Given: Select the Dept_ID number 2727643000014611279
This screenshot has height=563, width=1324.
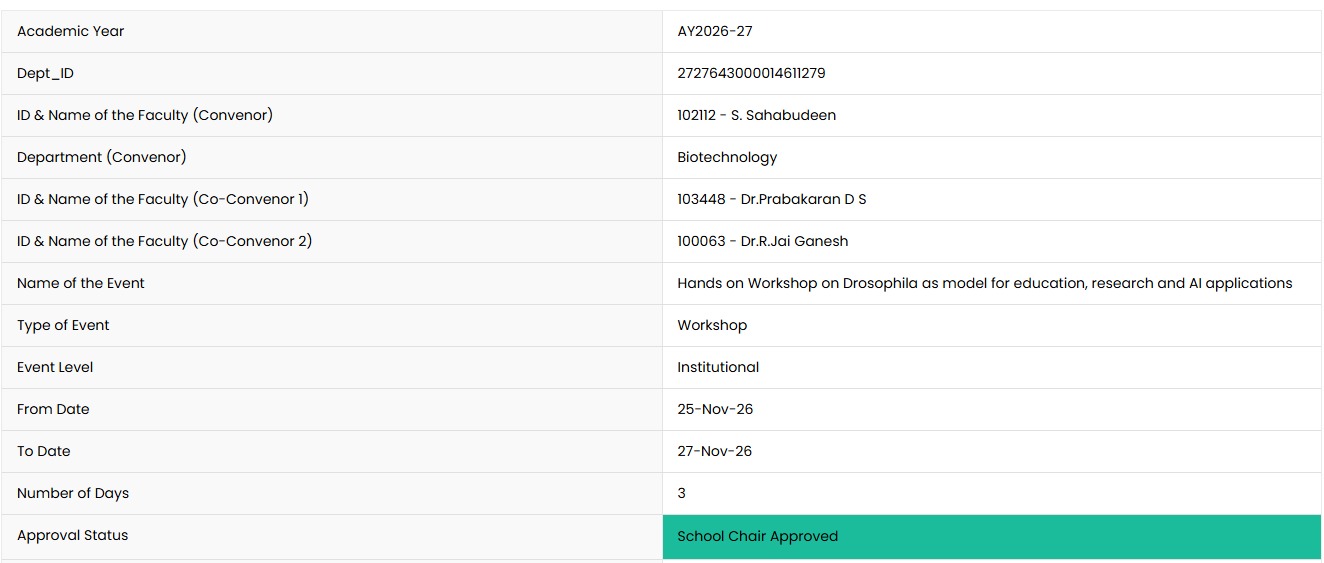Looking at the screenshot, I should pyautogui.click(x=751, y=73).
